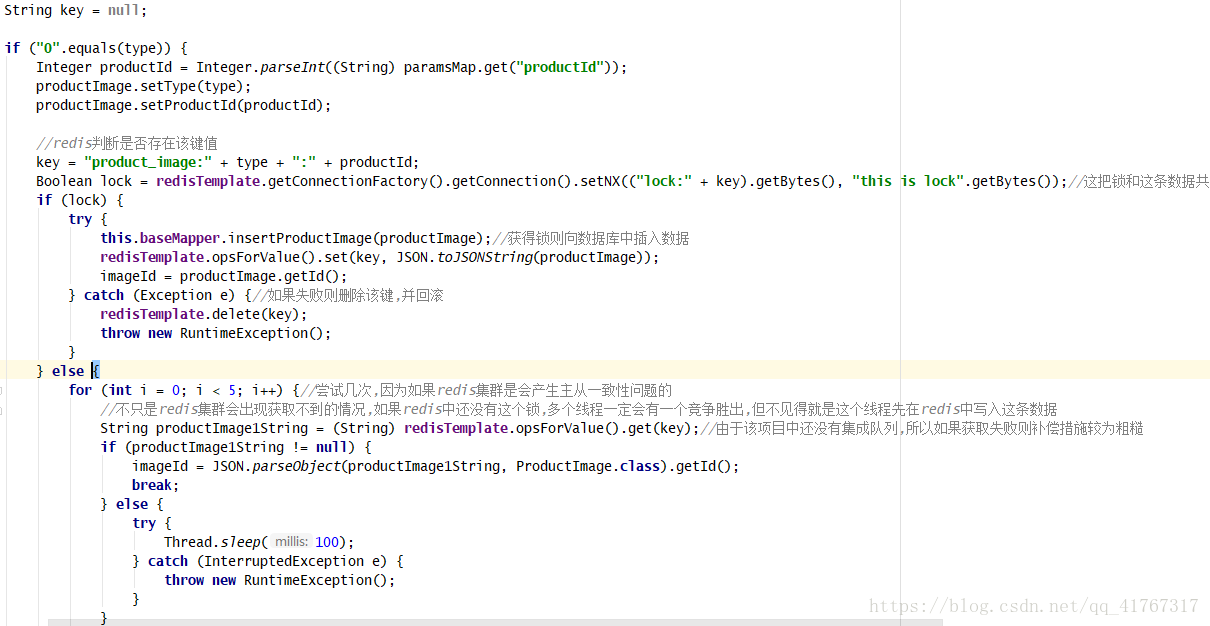Click the productImage.setType(type) line

[144, 86]
